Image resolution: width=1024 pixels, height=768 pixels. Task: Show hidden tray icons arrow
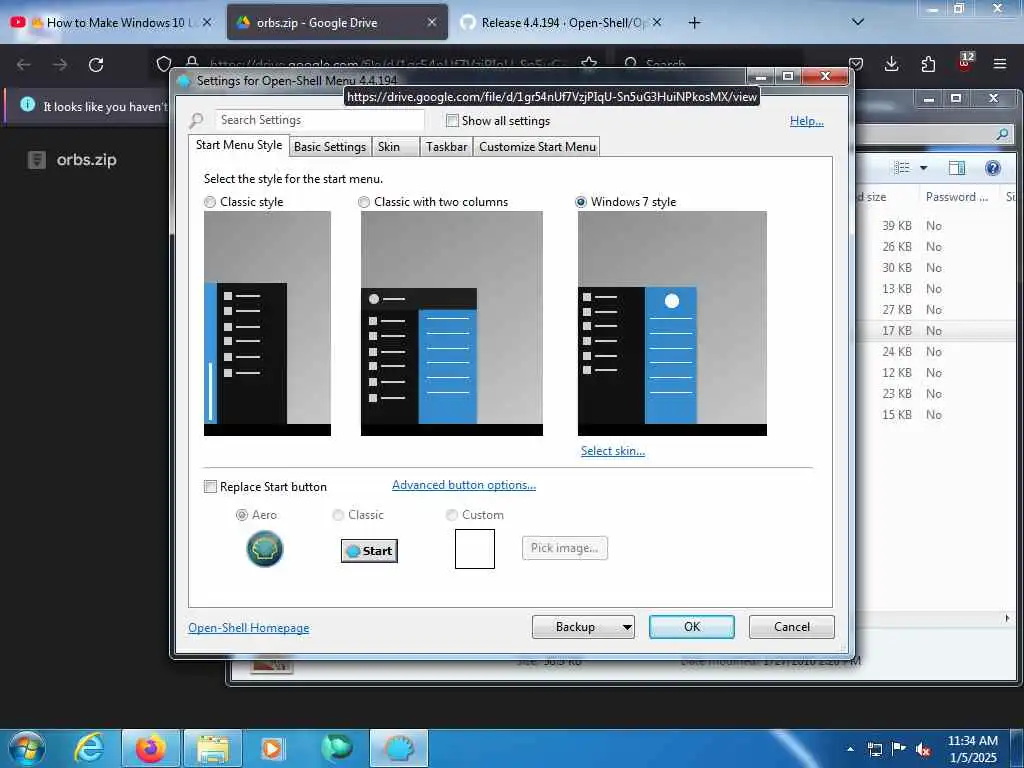click(850, 749)
